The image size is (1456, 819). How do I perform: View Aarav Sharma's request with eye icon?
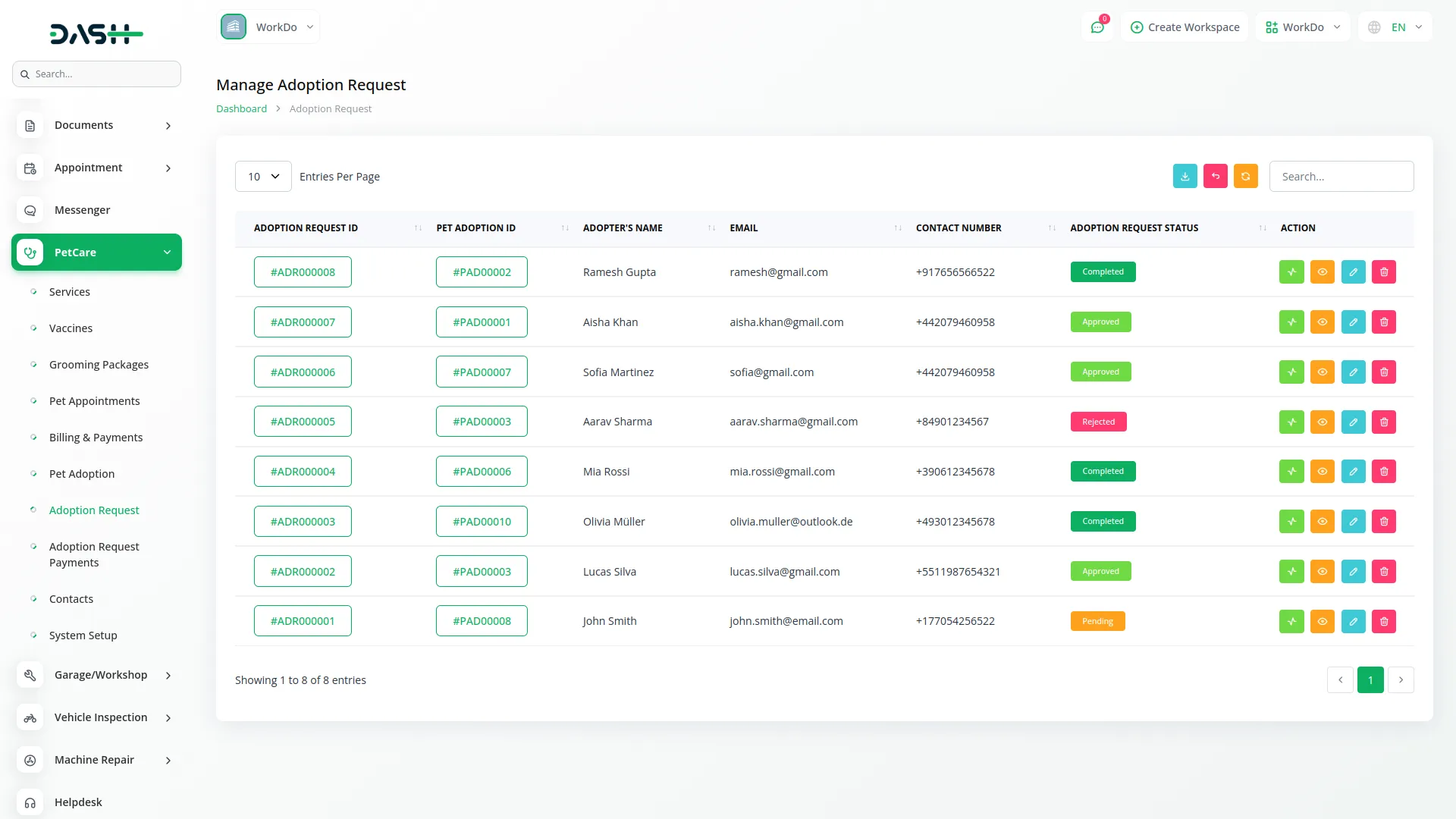click(x=1322, y=422)
